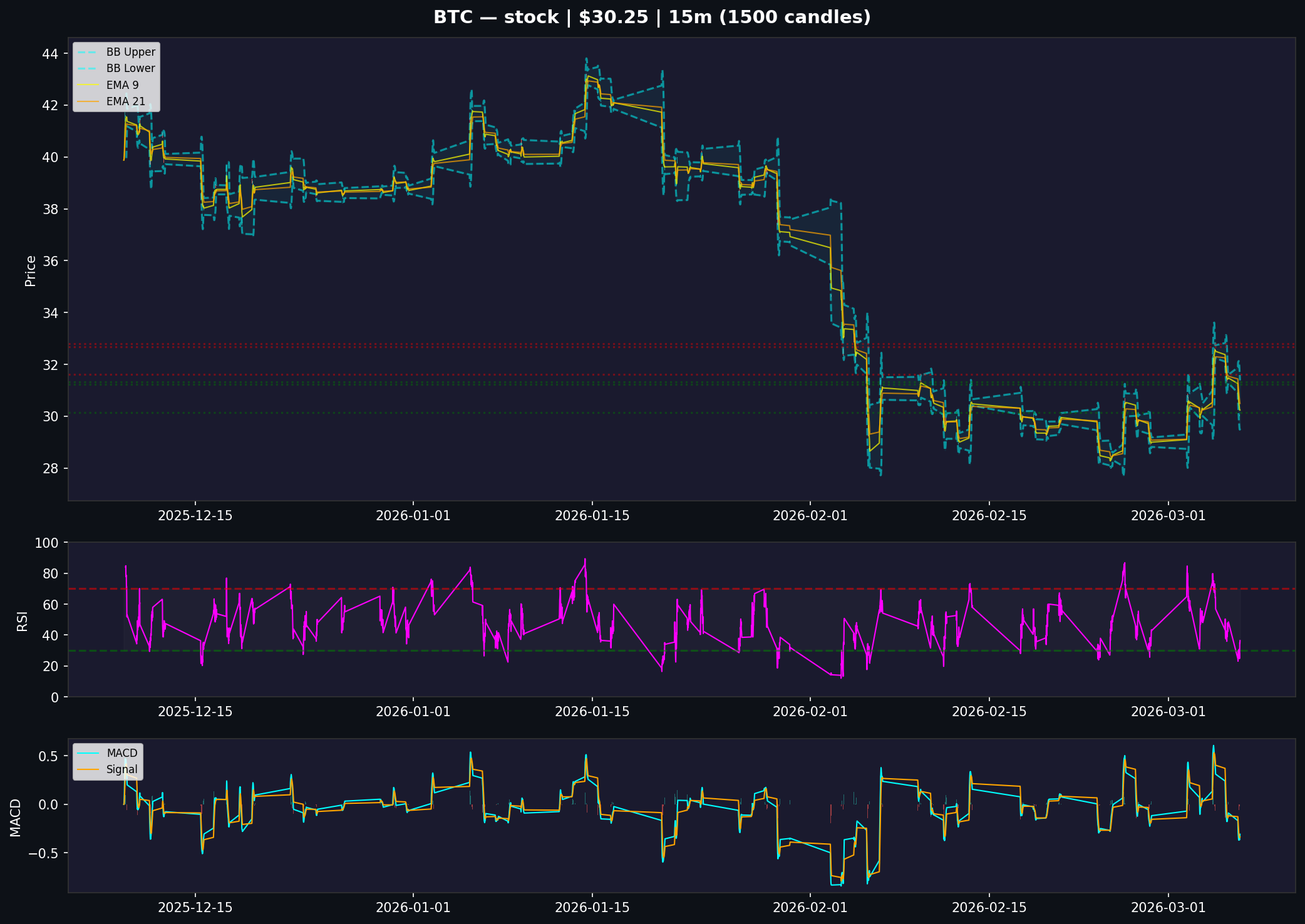The width and height of the screenshot is (1305, 924).
Task: Click the MACD y-axis label
Action: (x=16, y=817)
